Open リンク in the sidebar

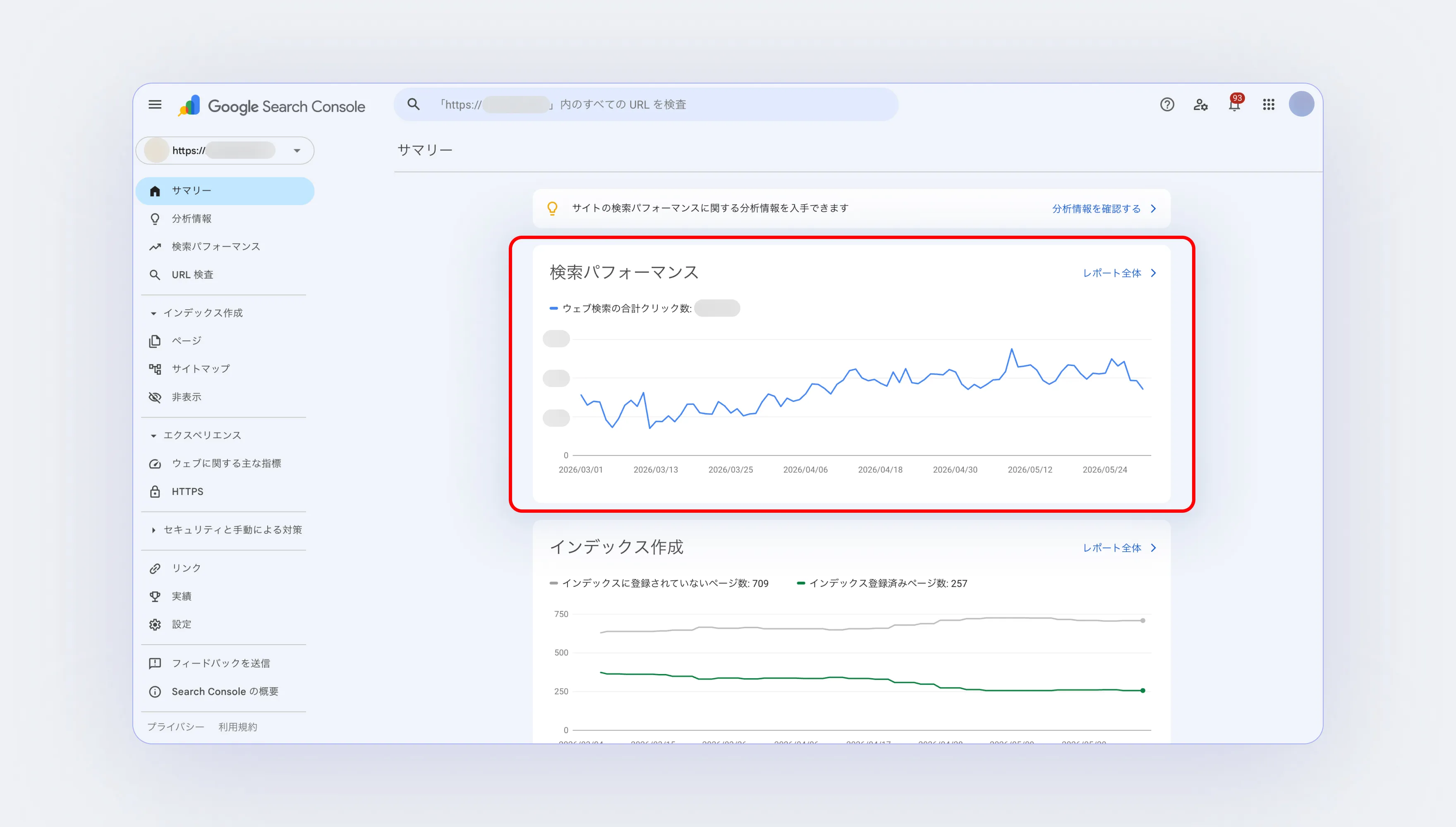225,569
